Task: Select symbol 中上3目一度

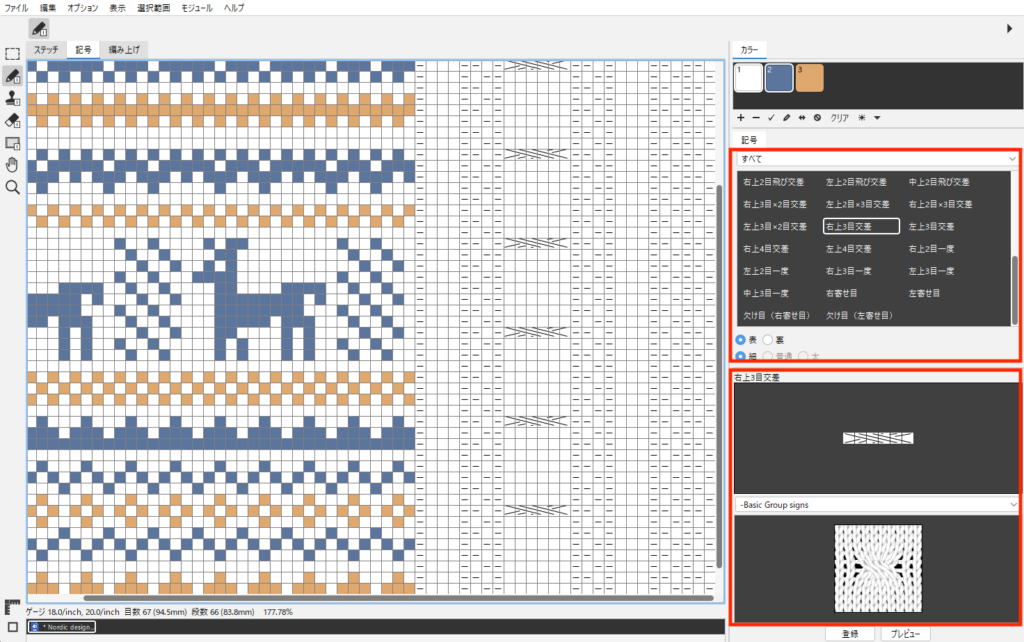Action: [765, 293]
